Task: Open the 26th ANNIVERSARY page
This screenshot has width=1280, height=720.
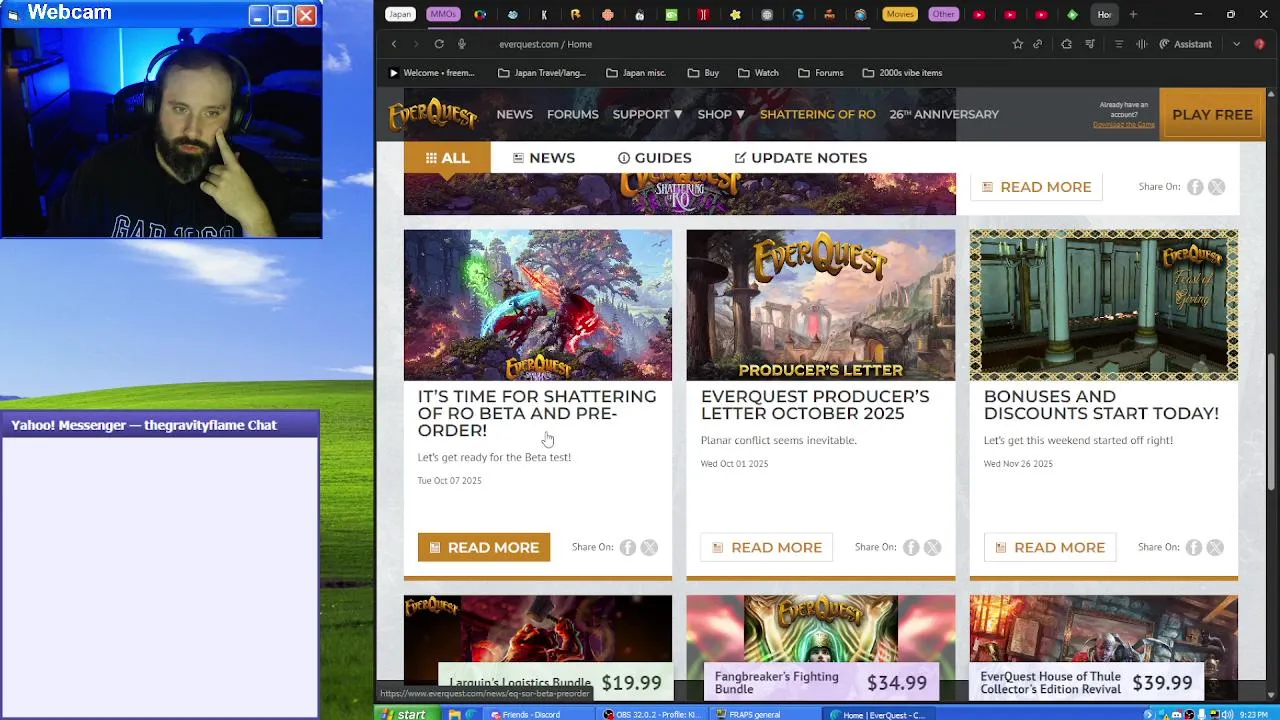Action: tap(944, 114)
